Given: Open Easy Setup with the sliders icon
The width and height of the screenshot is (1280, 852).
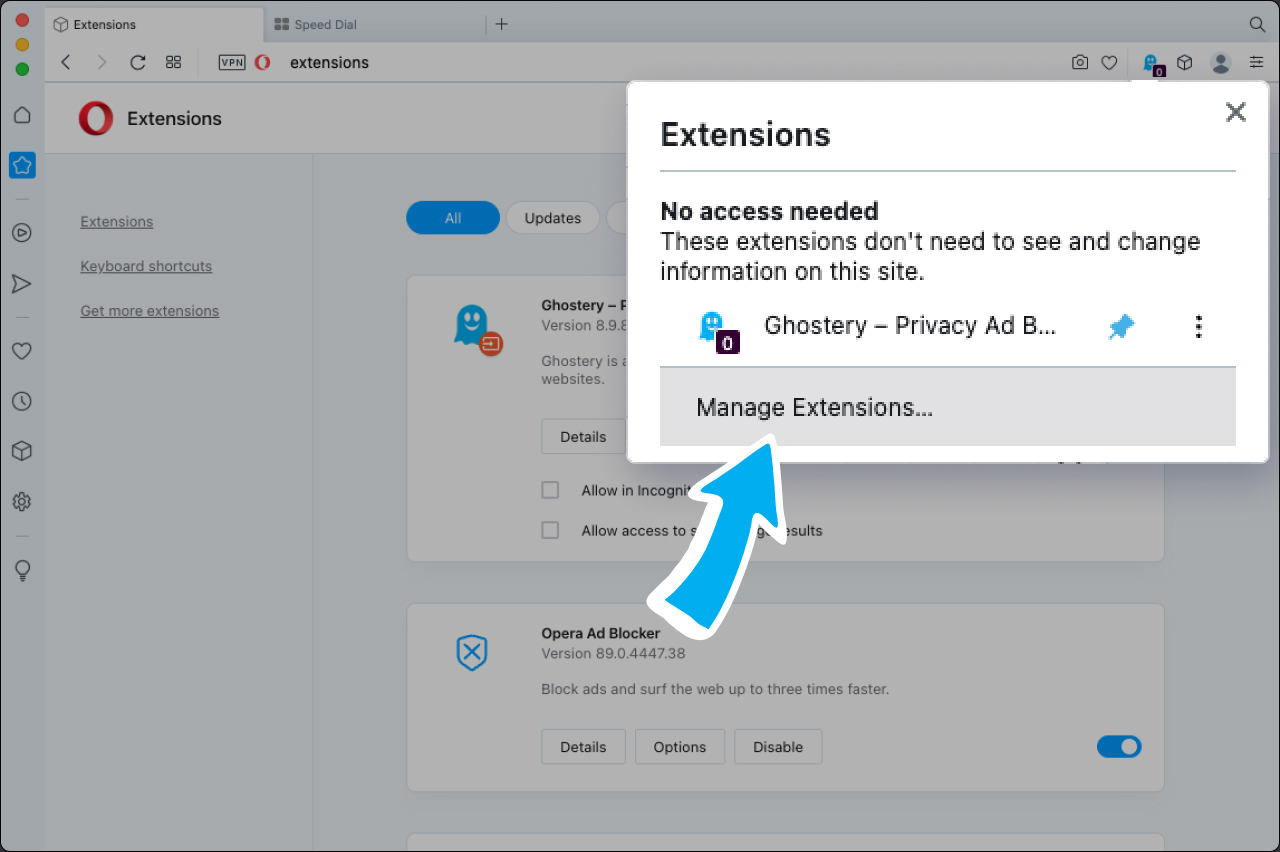Looking at the screenshot, I should coord(1256,62).
